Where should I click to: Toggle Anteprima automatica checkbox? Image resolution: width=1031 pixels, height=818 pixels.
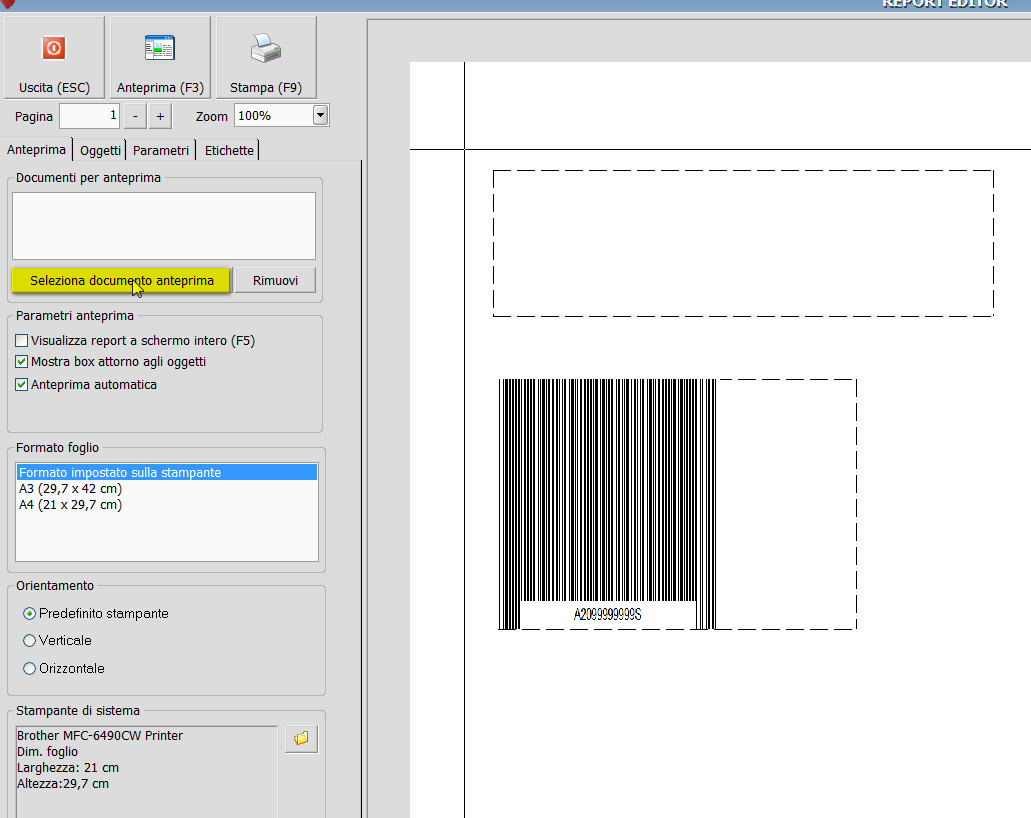[22, 385]
